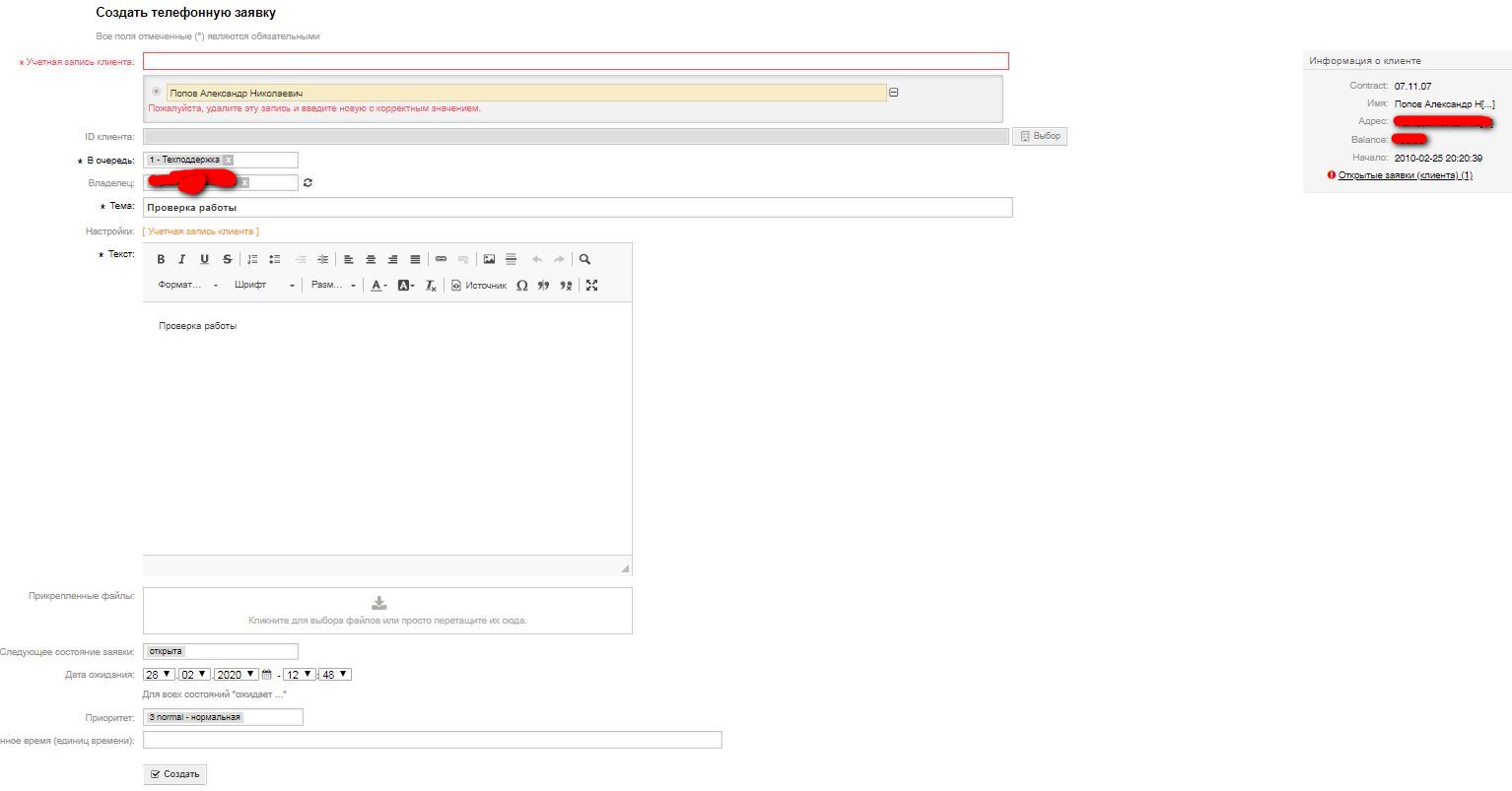Image resolution: width=1512 pixels, height=791 pixels.
Task: Click the refresh icon next to Владелец
Action: 308,182
